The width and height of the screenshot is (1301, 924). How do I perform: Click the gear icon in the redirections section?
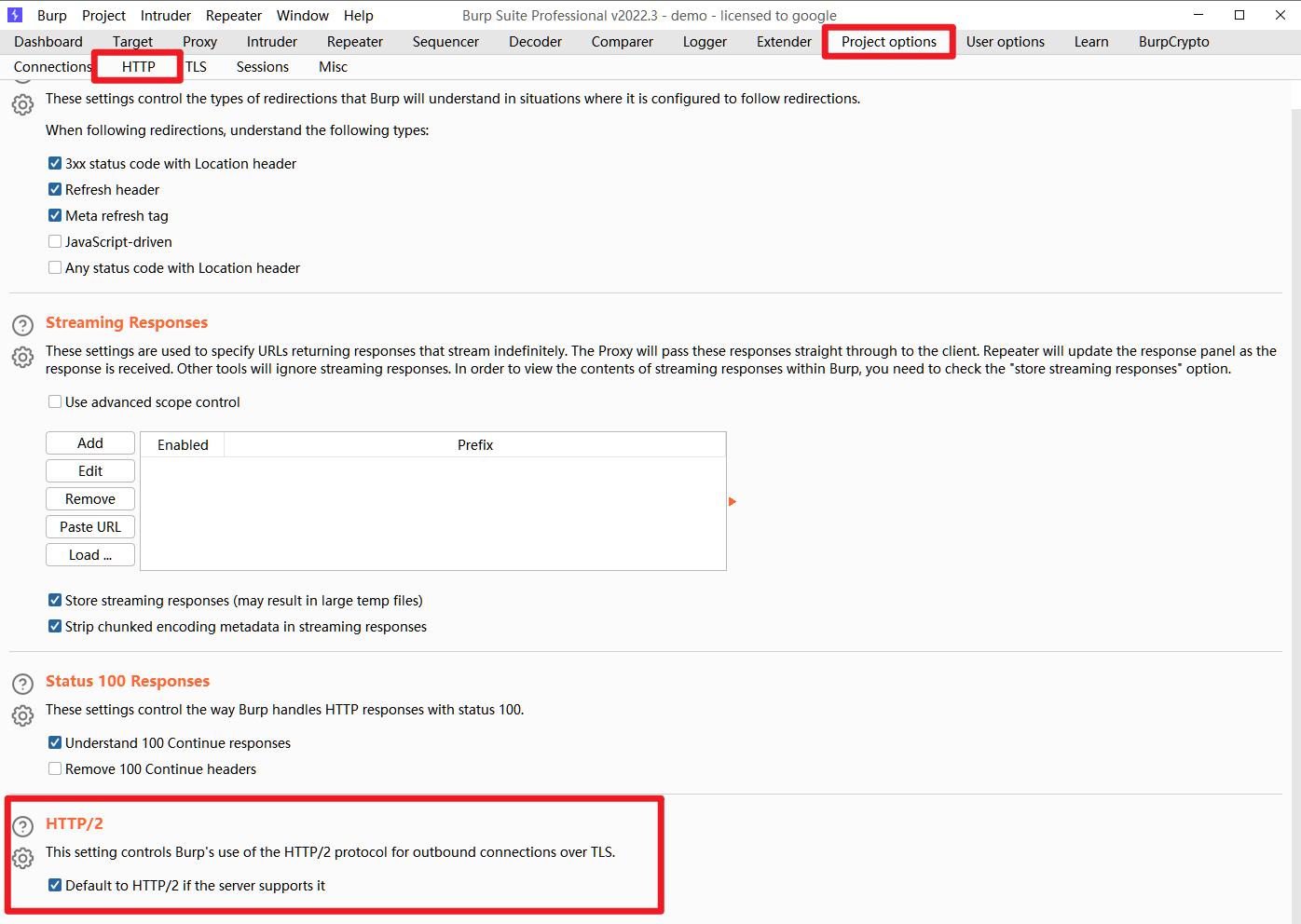22,104
